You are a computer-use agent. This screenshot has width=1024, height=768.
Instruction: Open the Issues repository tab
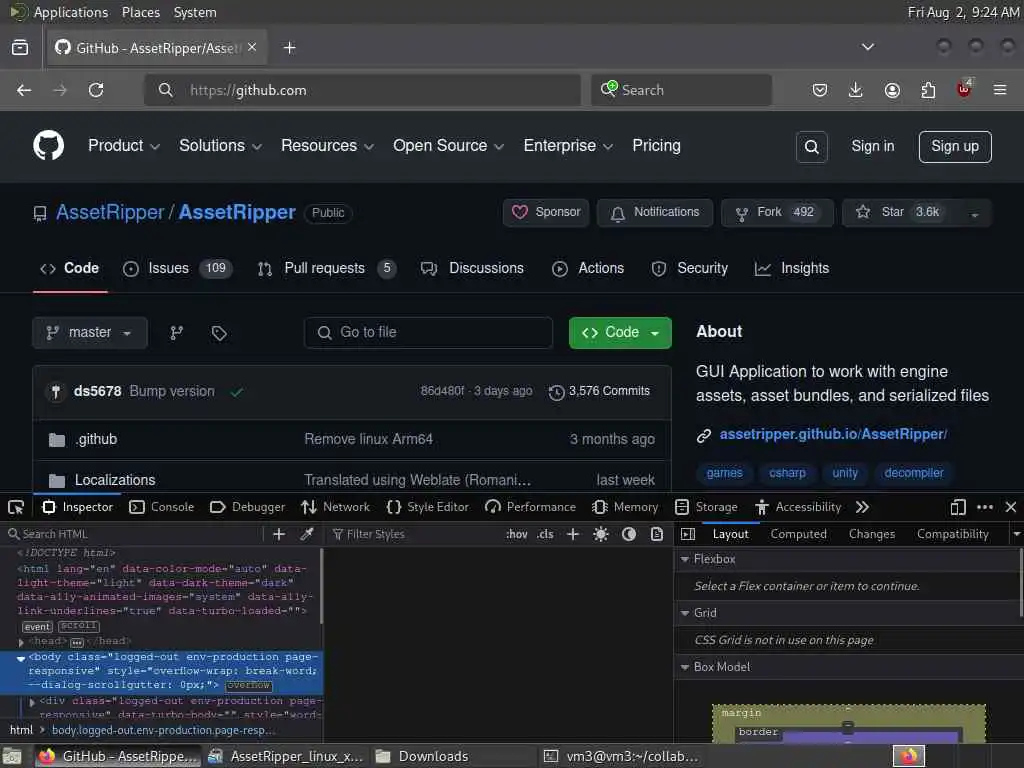coord(178,268)
